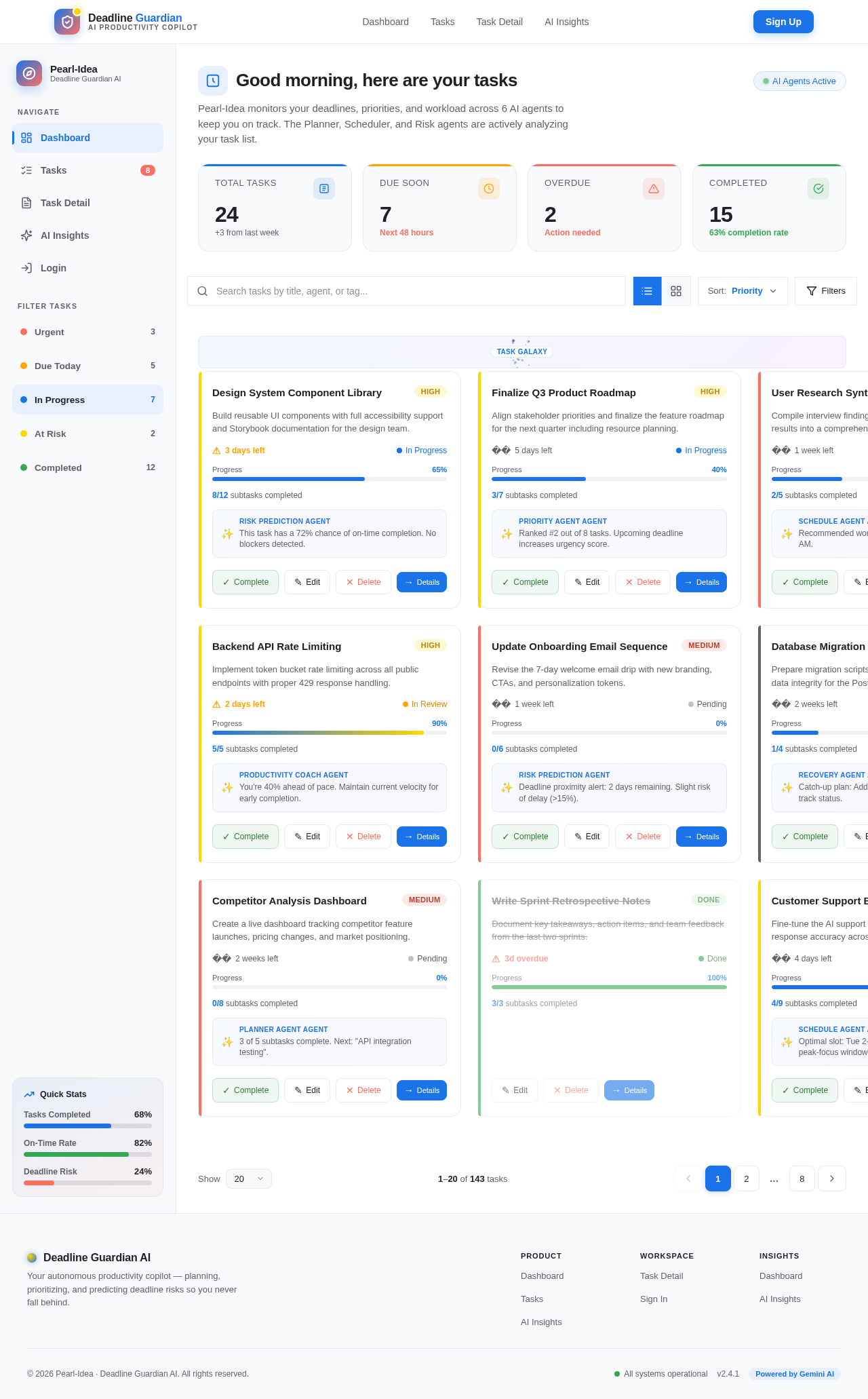Select page 2 in pagination
868x1399 pixels.
[x=747, y=1178]
